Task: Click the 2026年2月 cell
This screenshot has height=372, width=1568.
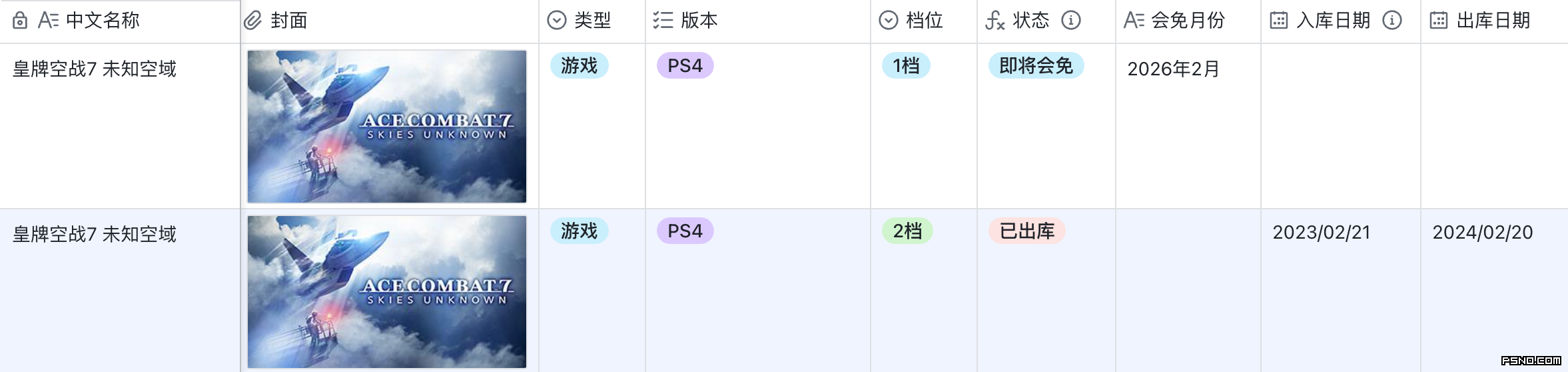Action: (x=1173, y=69)
